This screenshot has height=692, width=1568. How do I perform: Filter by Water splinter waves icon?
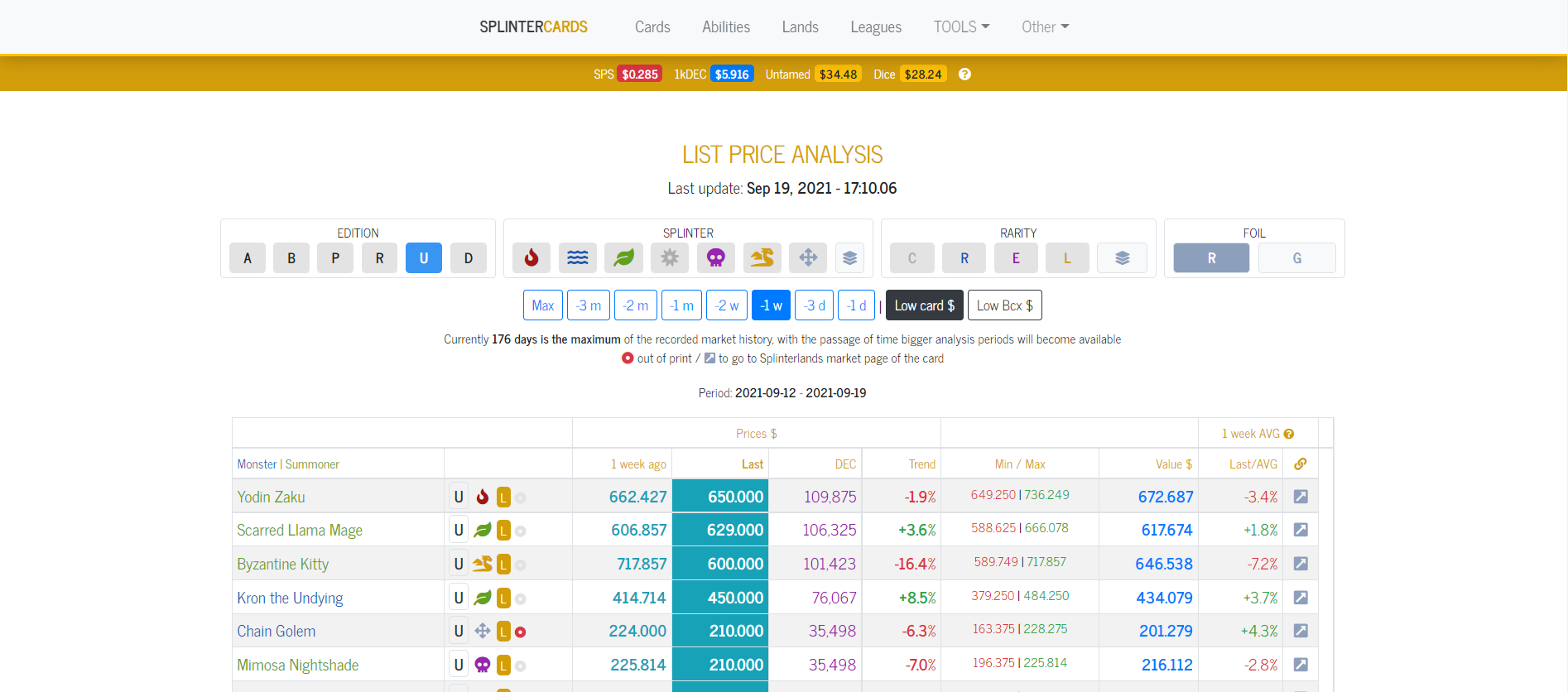[x=578, y=258]
